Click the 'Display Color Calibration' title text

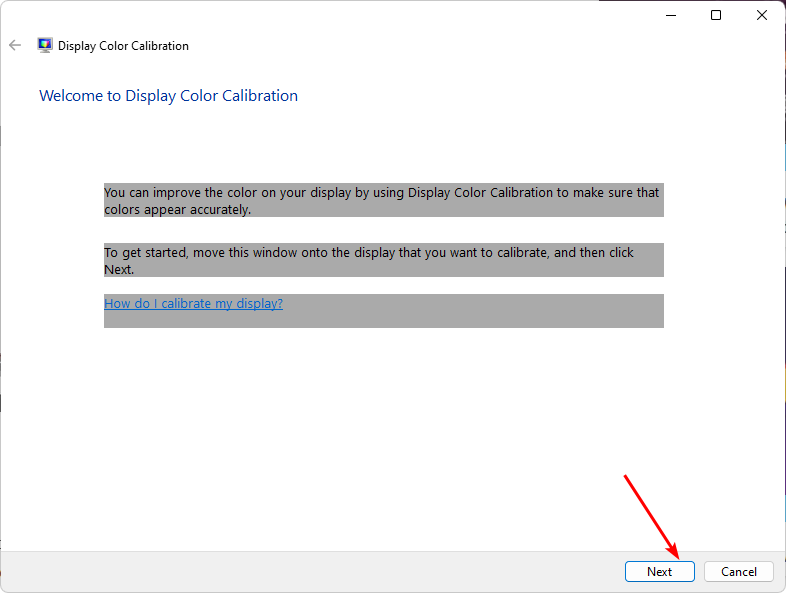click(123, 46)
